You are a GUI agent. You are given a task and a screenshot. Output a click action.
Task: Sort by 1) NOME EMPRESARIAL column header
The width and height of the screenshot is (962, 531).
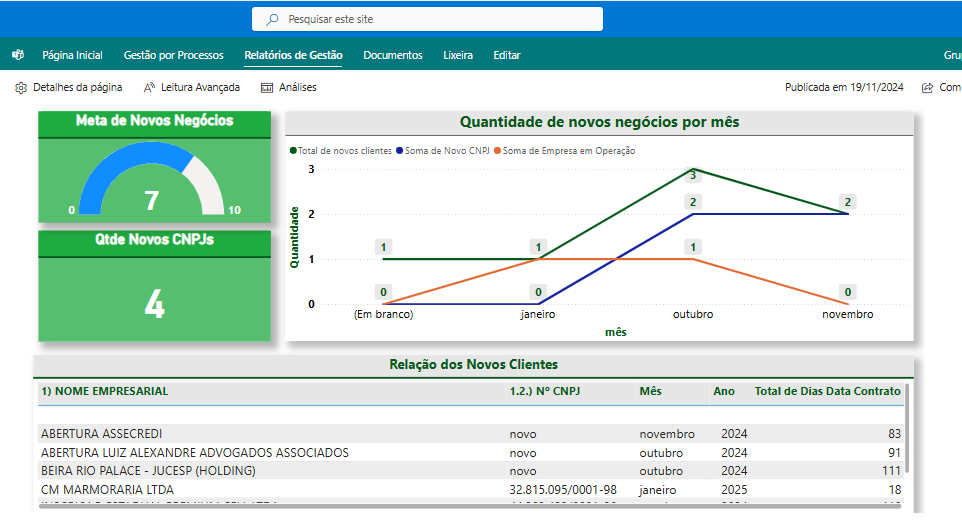click(104, 391)
